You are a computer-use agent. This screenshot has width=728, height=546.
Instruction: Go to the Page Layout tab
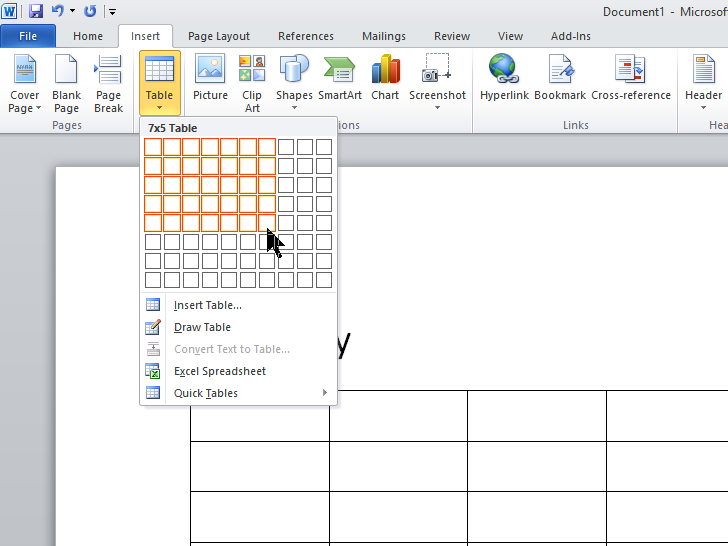219,36
